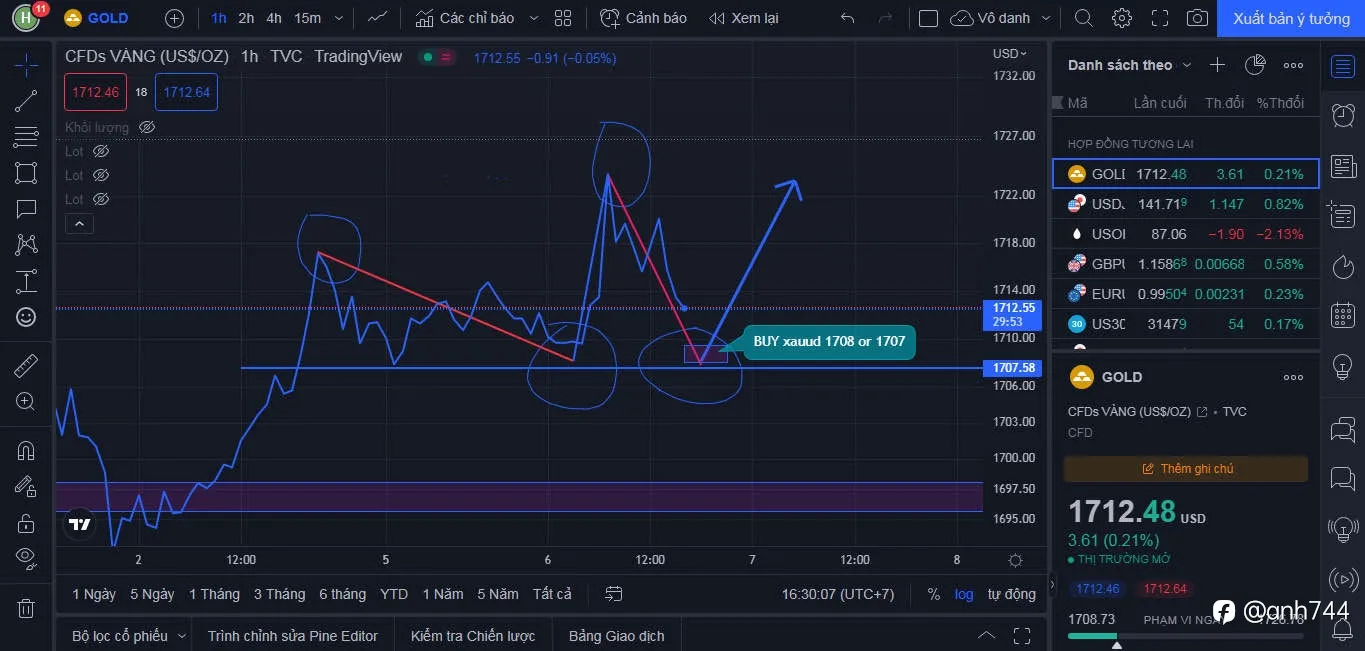Open the emoji icons tool

tap(26, 317)
